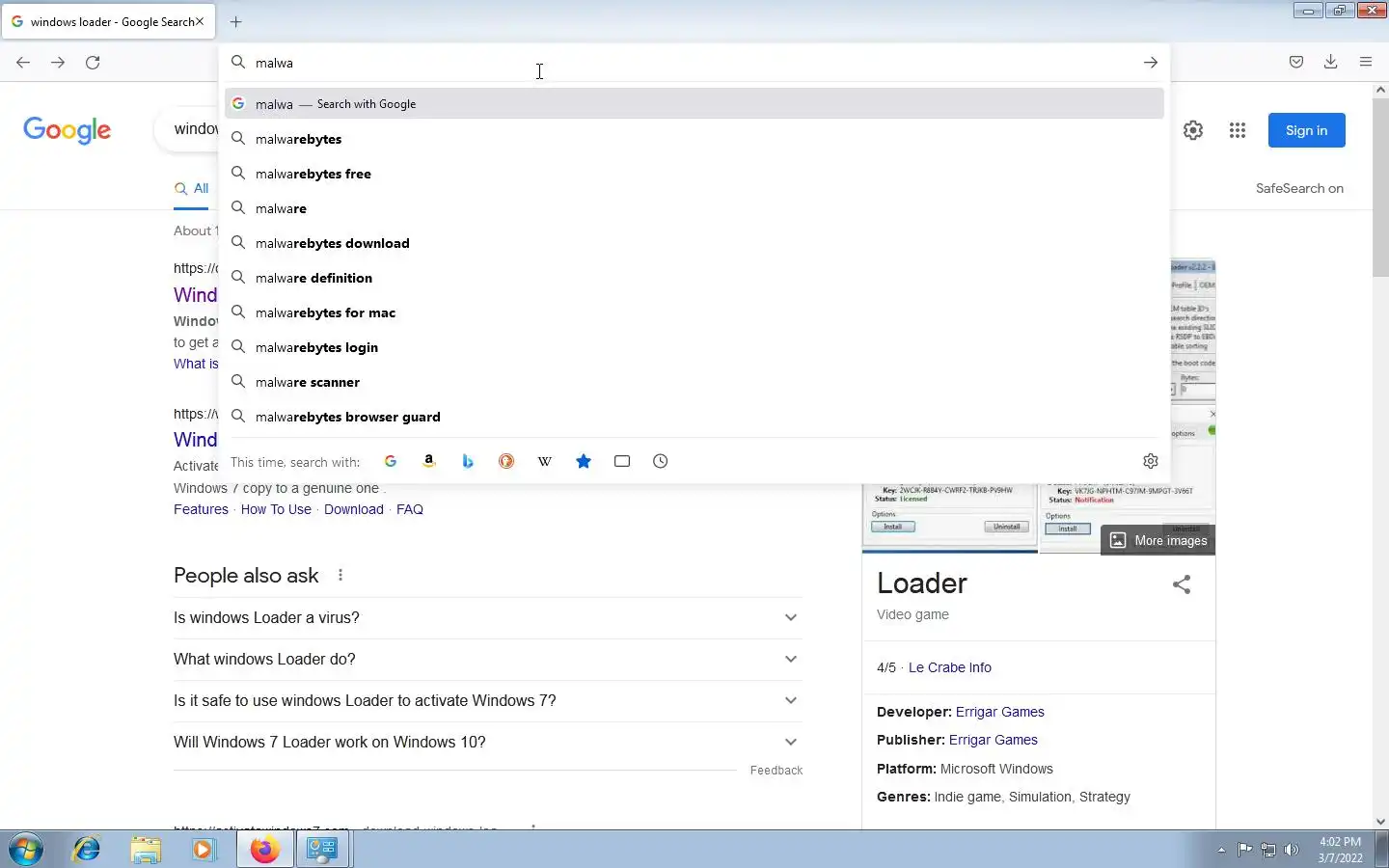Open a new browser tab

pyautogui.click(x=236, y=21)
